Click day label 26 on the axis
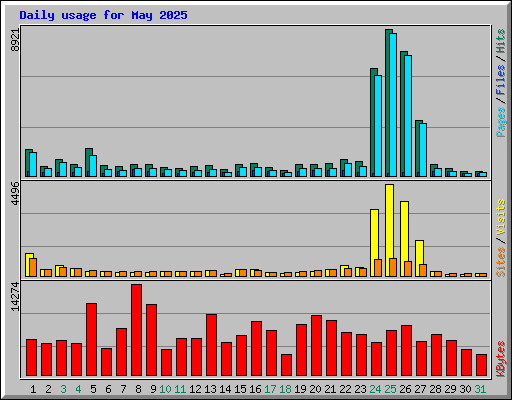The width and height of the screenshot is (512, 400). point(405,389)
